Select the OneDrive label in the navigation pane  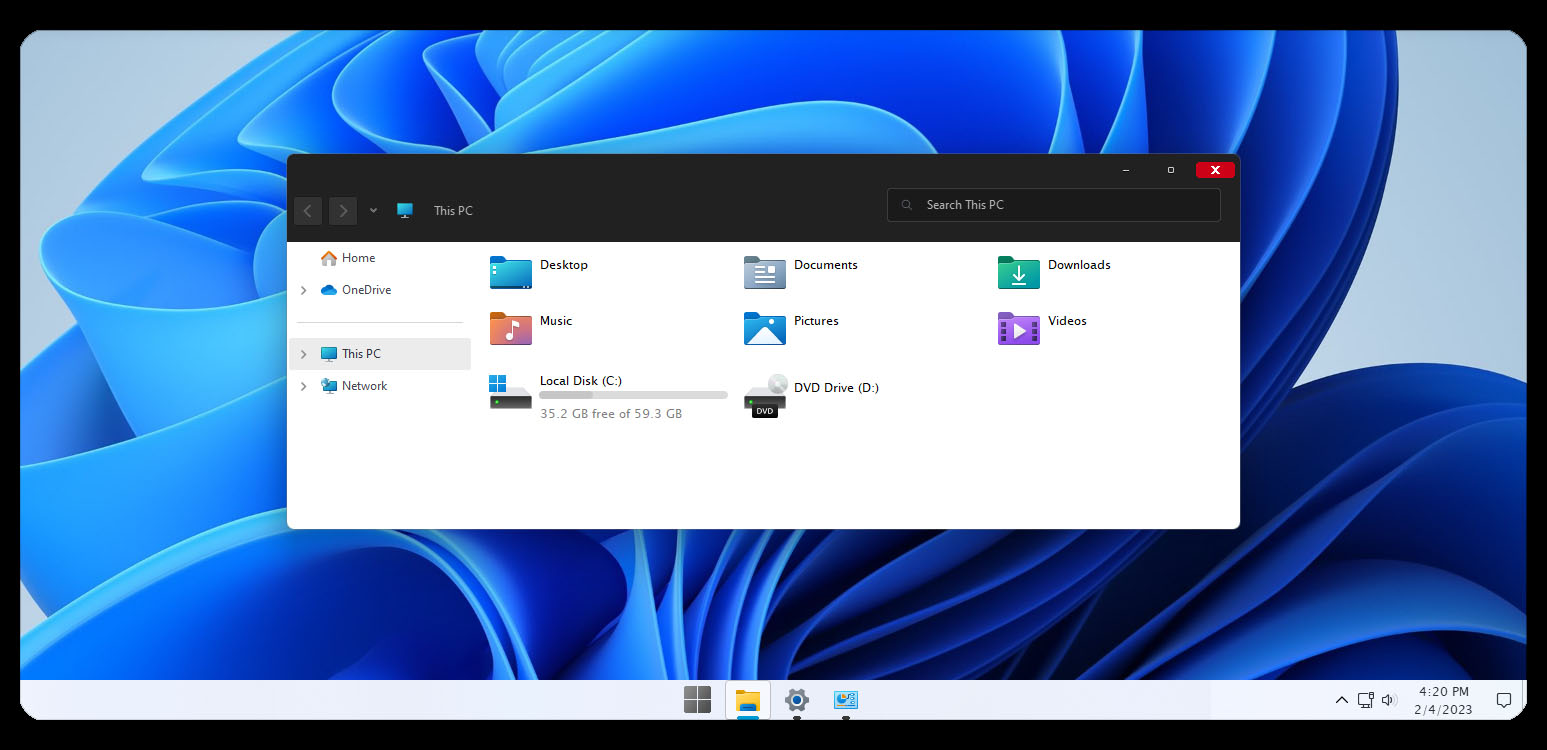(367, 290)
